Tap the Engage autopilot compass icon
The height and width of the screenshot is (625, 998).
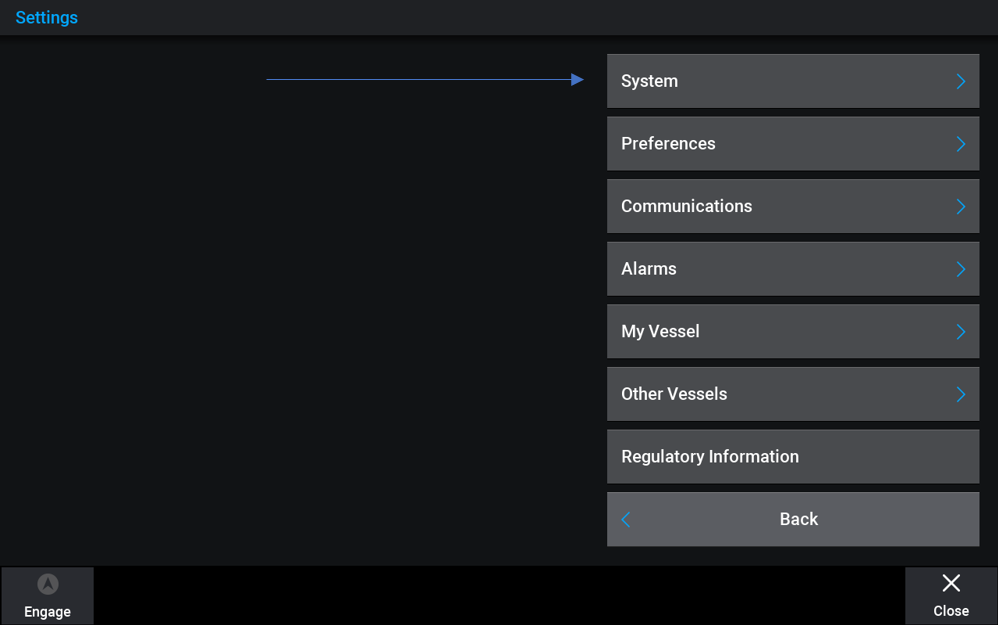point(48,584)
